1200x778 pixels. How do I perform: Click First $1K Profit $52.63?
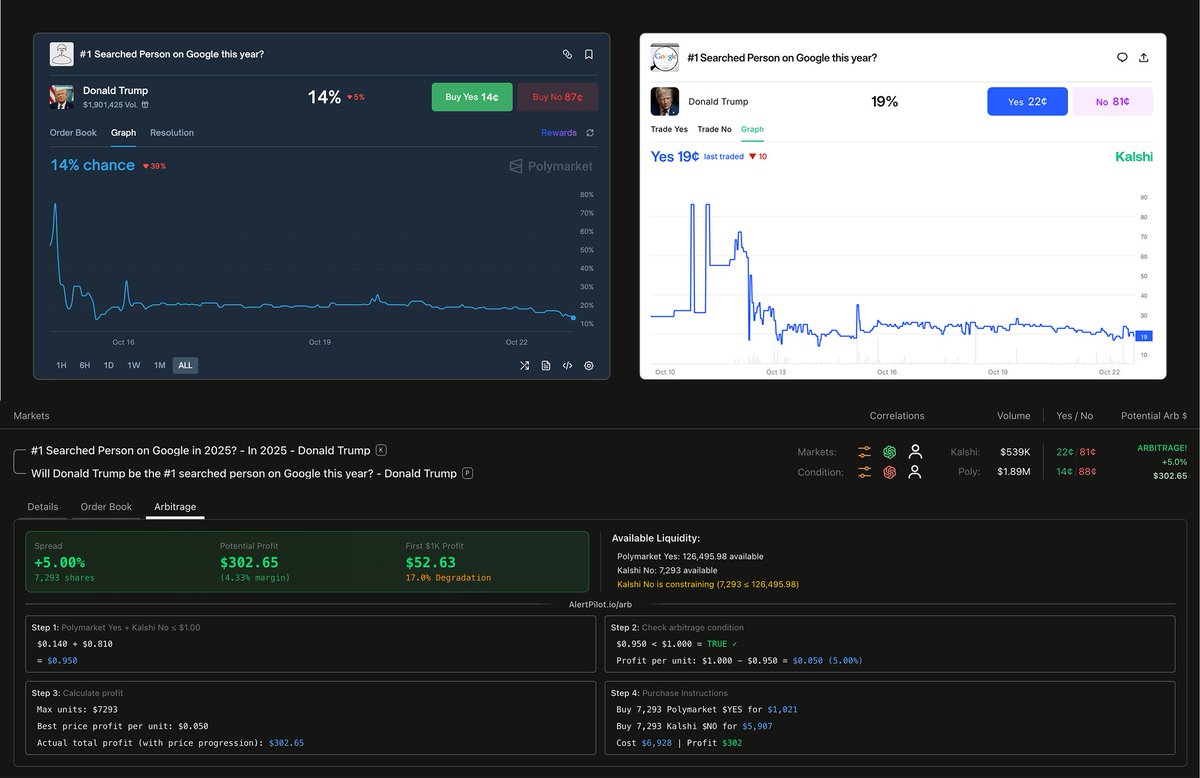[x=431, y=563]
